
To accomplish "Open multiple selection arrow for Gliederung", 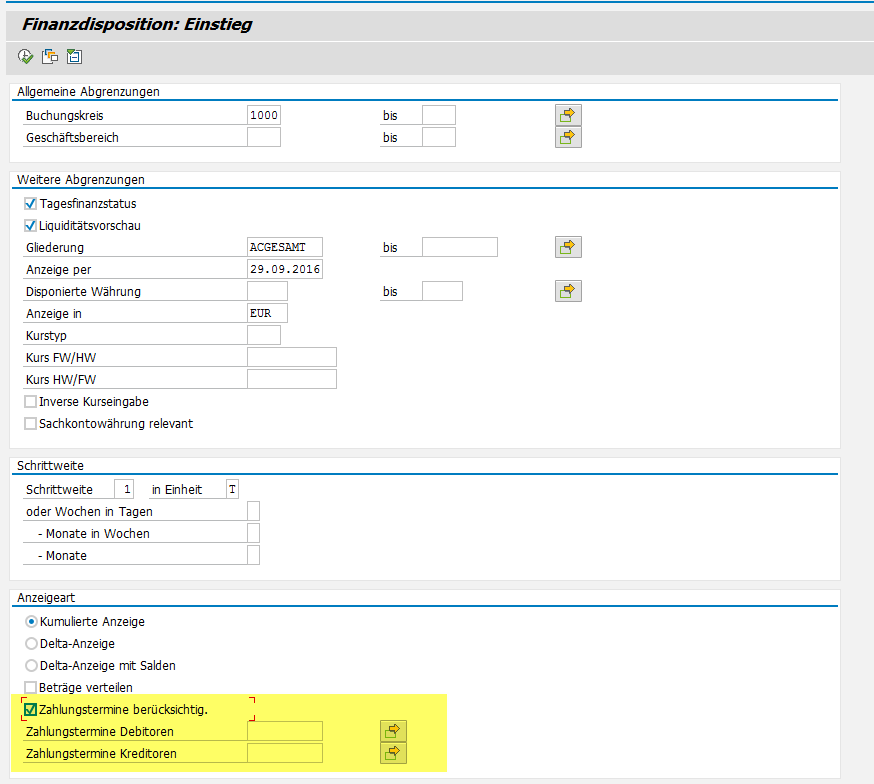I will [x=568, y=247].
